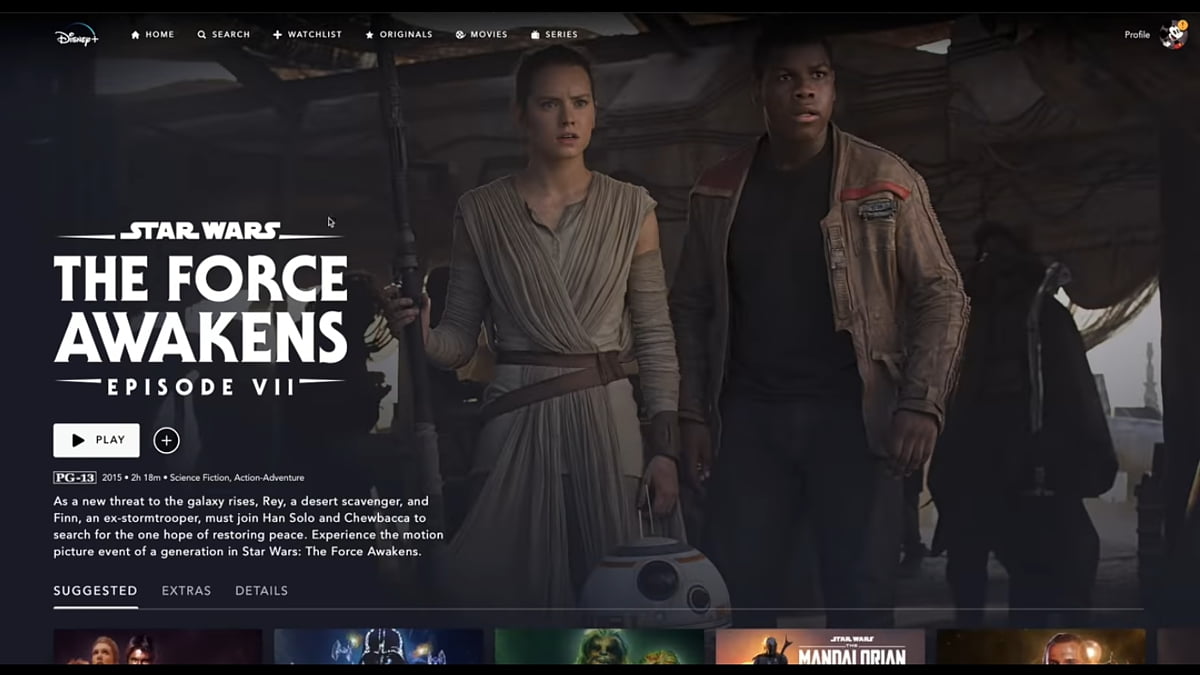Select the Darth Vader suggested thumbnail
Viewport: 1200px width, 675px height.
(x=377, y=650)
